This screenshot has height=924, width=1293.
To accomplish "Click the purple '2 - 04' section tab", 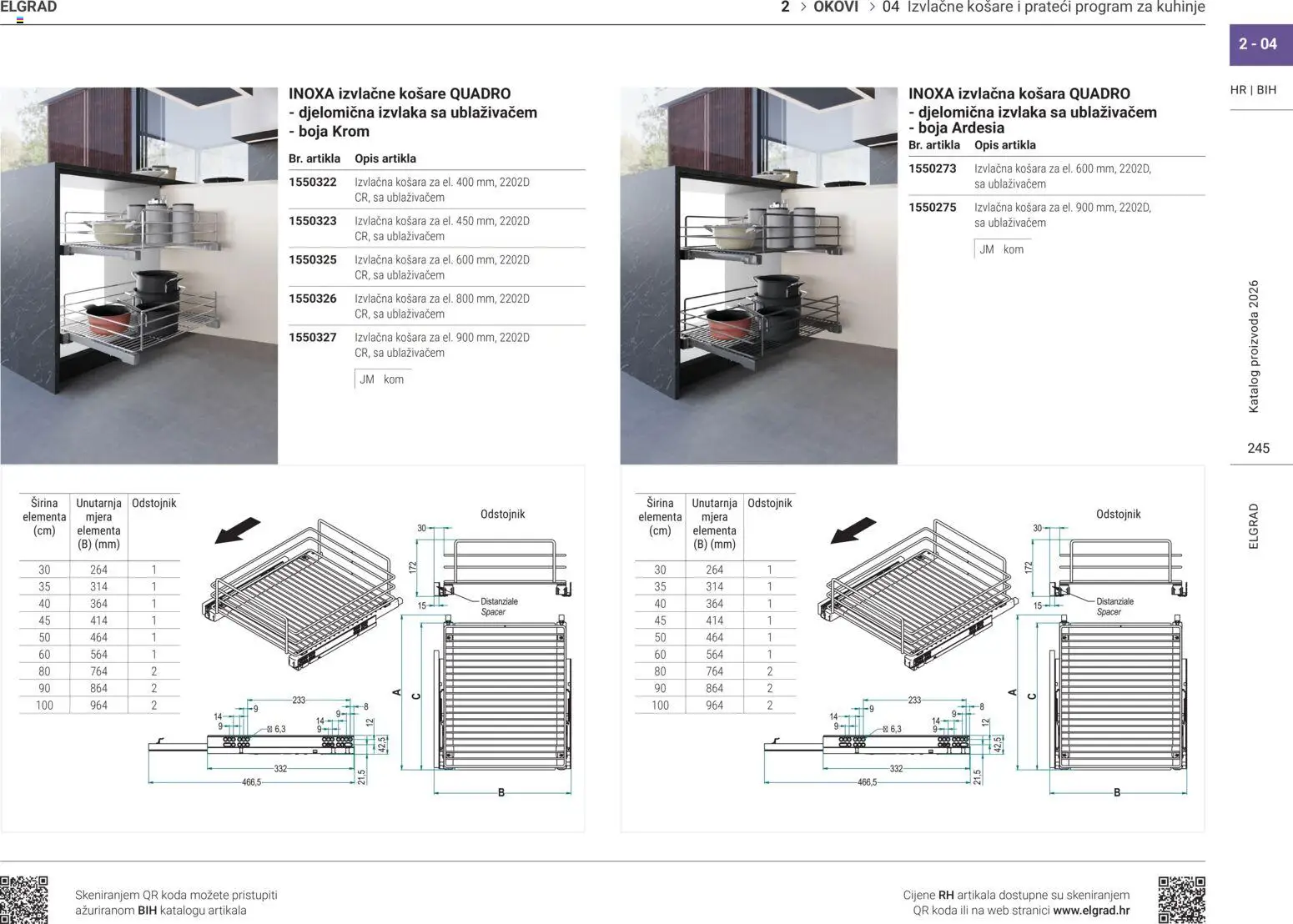I will (x=1261, y=44).
